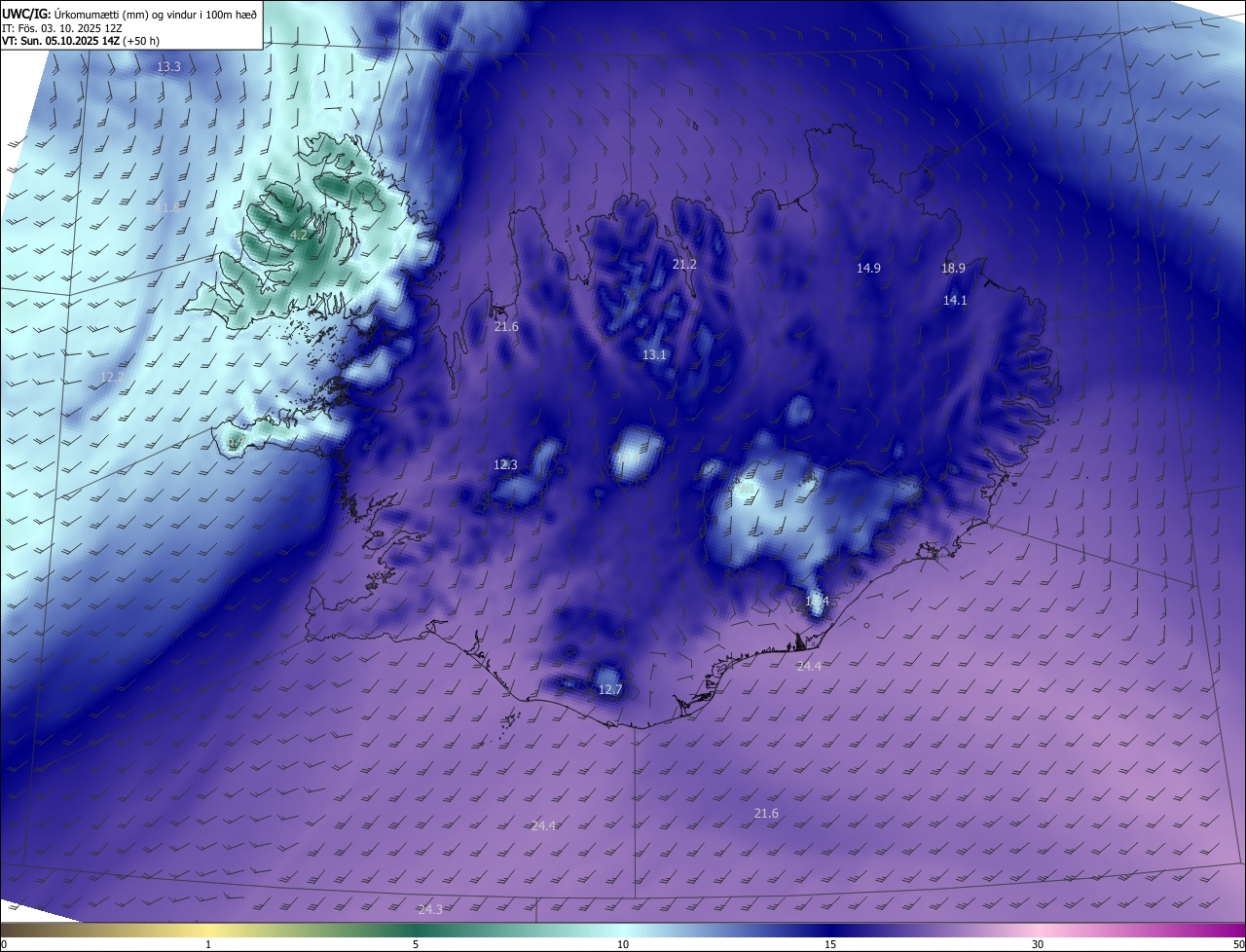Click the 14.9 value on the map
1246x952 pixels.
coord(868,268)
